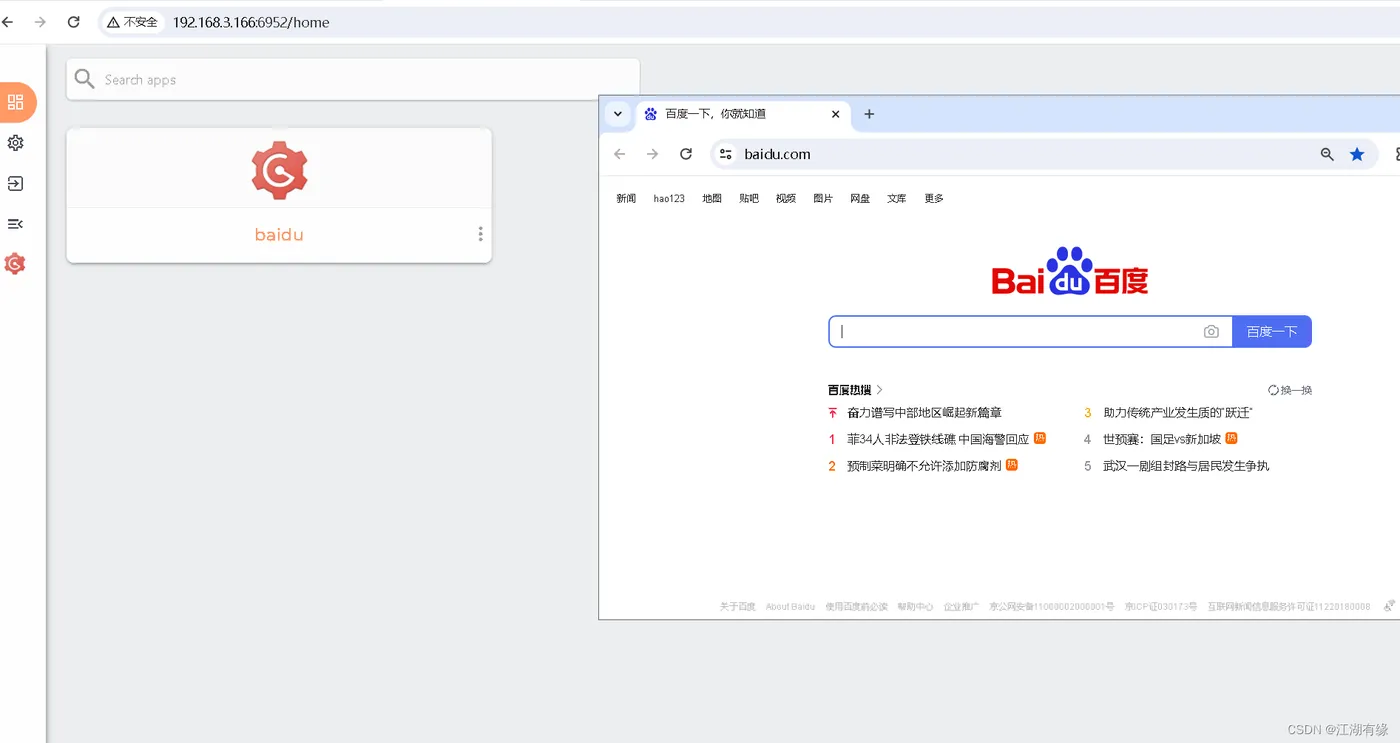Click the red gear logo at the sidebar bottom
This screenshot has height=743, width=1400.
click(x=15, y=264)
